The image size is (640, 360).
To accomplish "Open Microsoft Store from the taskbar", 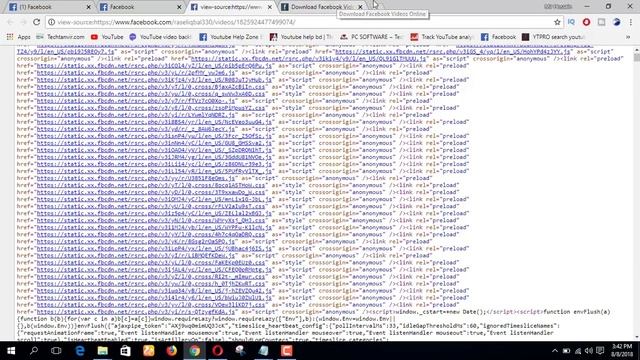I will (125, 351).
